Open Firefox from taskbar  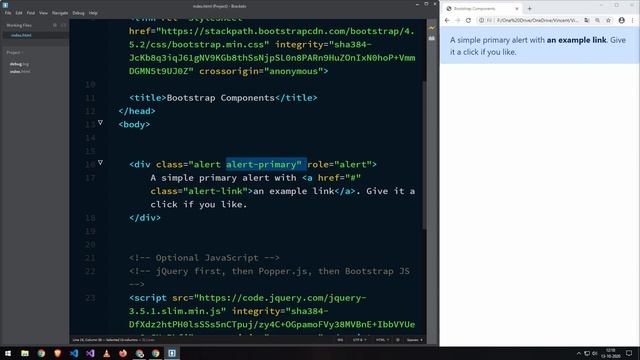click(x=123, y=353)
